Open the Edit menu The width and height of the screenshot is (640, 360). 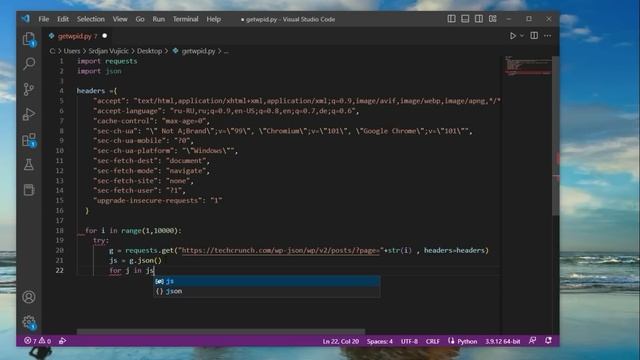pyautogui.click(x=63, y=19)
